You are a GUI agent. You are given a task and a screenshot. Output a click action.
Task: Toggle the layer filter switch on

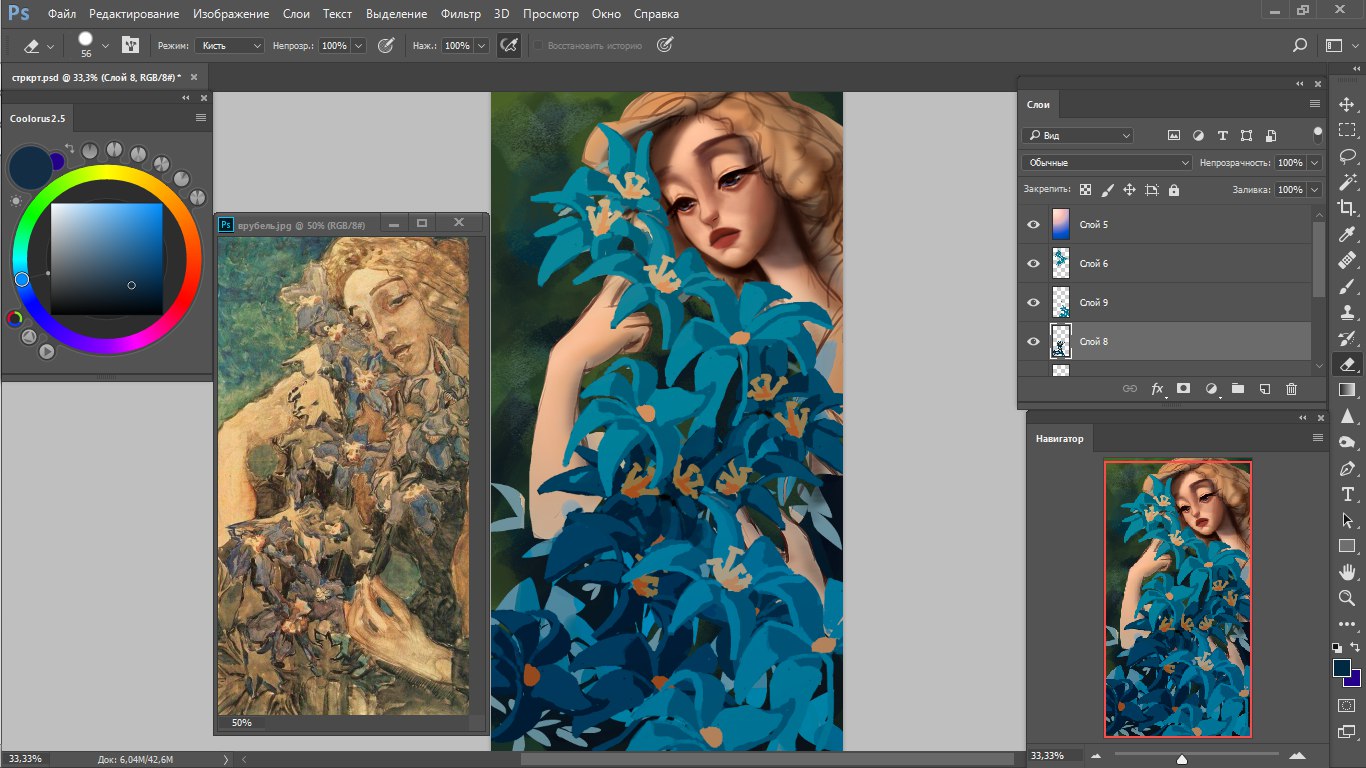[x=1318, y=133]
